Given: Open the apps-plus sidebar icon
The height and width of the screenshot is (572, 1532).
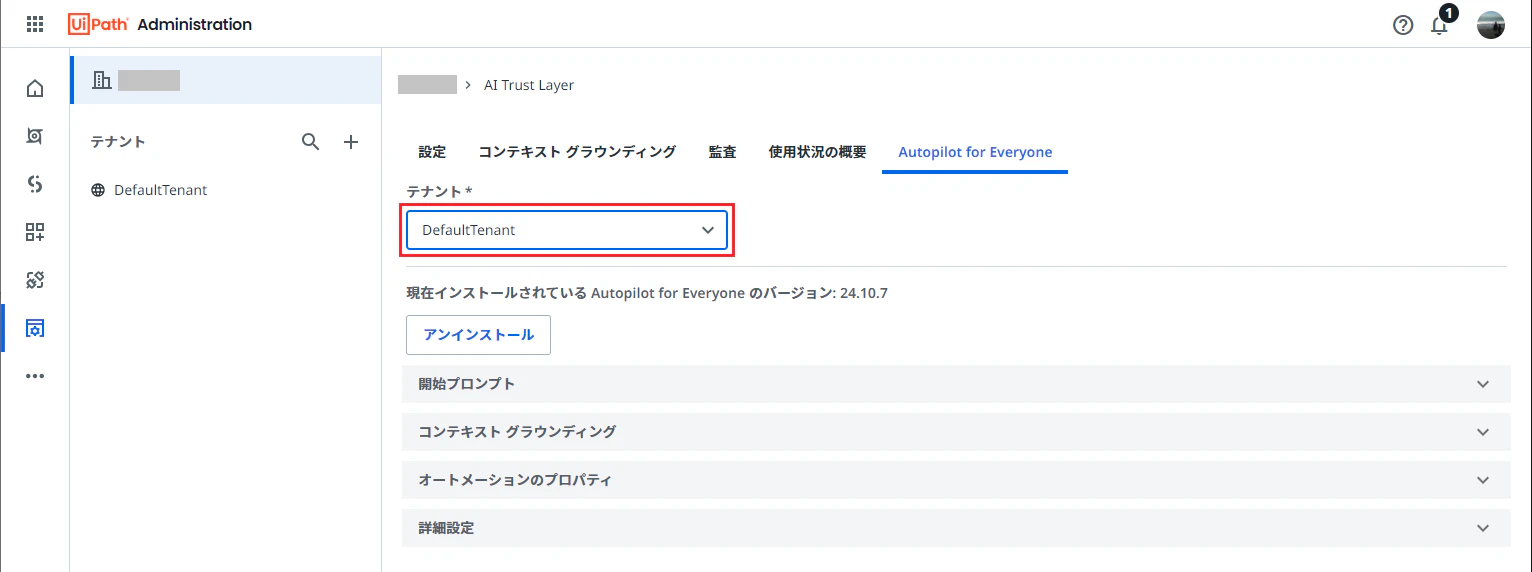Looking at the screenshot, I should (x=35, y=232).
